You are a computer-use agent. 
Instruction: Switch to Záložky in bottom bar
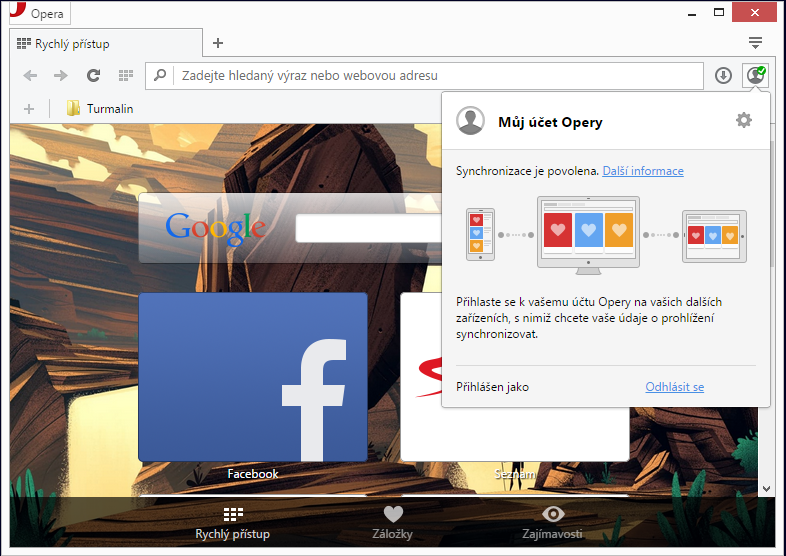click(x=392, y=523)
